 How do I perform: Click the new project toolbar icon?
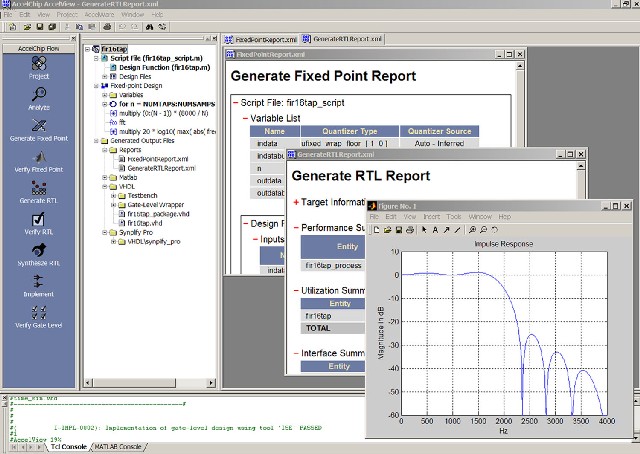tap(13, 27)
